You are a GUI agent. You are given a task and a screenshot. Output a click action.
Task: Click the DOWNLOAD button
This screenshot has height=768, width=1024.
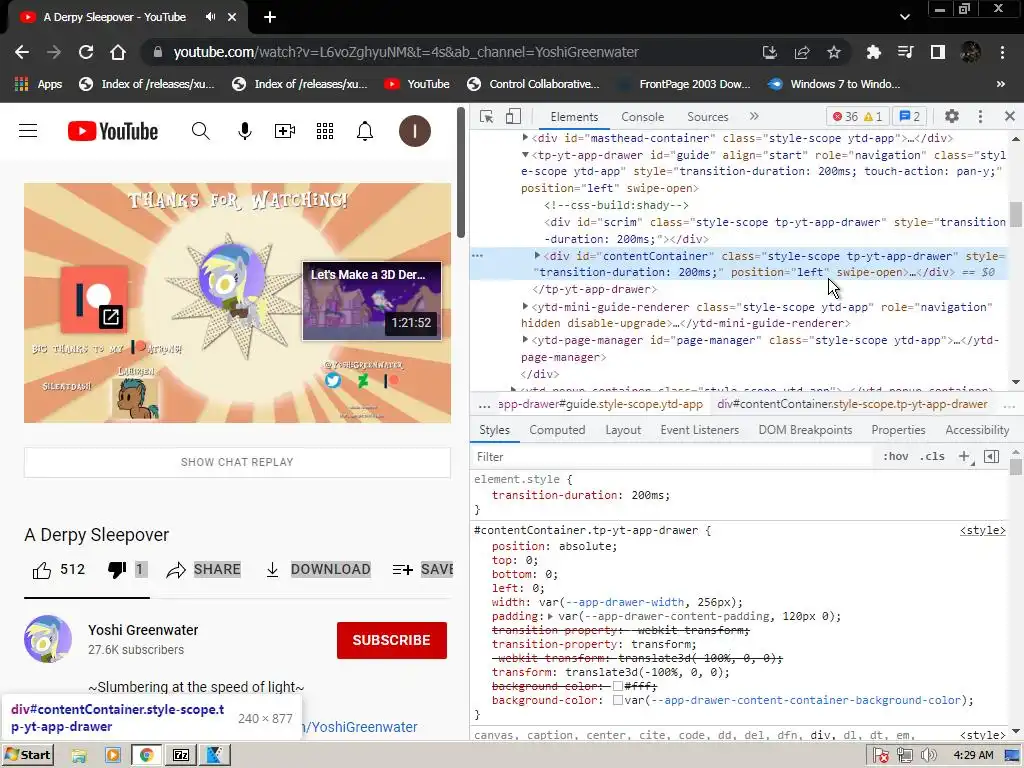[318, 569]
